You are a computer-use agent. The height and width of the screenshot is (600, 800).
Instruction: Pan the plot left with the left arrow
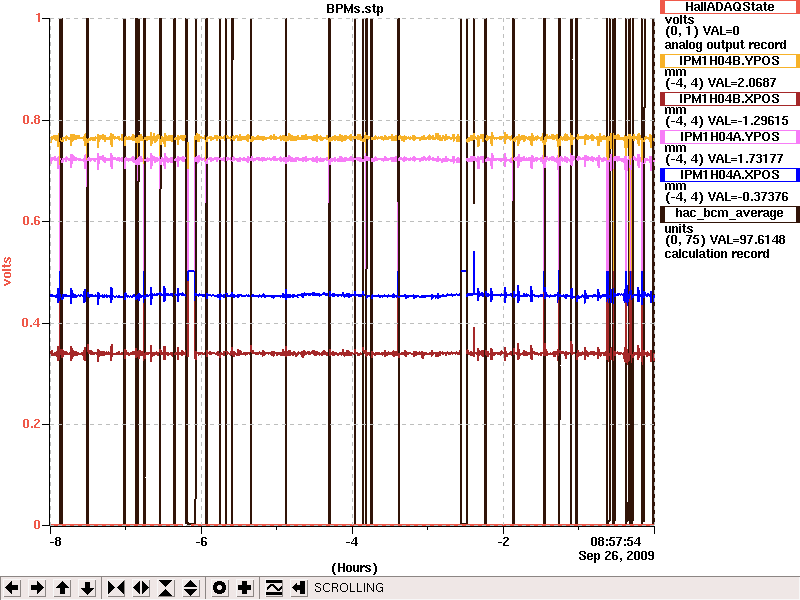tap(12, 588)
